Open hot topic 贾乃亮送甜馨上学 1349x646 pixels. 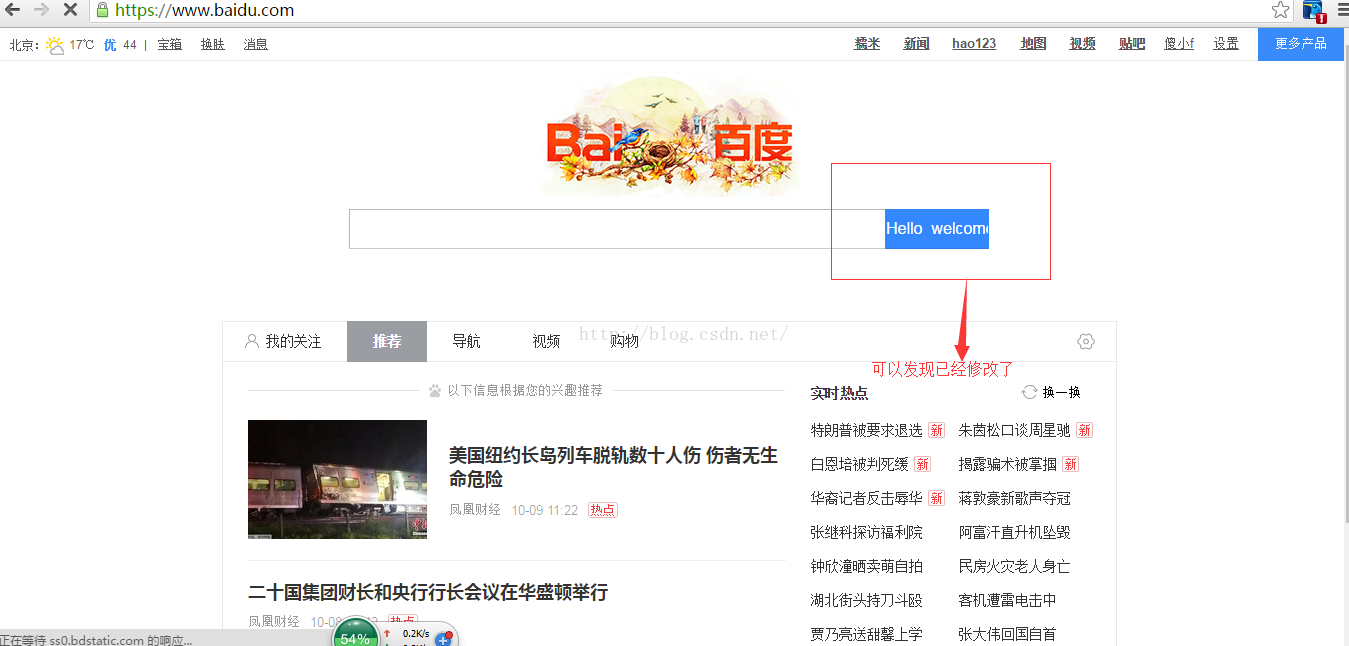(x=866, y=634)
